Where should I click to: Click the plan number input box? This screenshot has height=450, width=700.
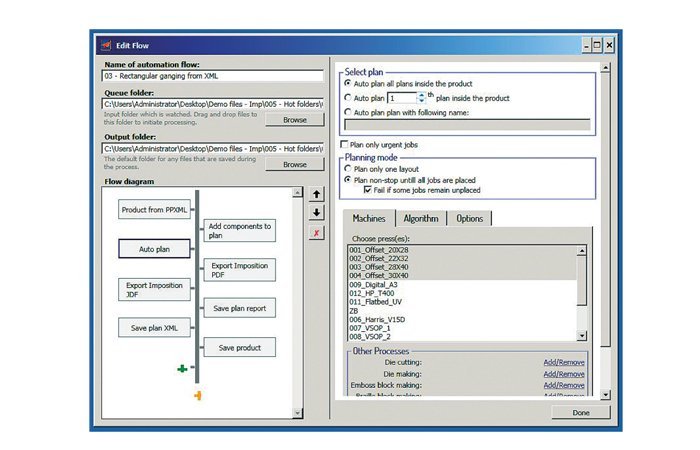tap(402, 98)
